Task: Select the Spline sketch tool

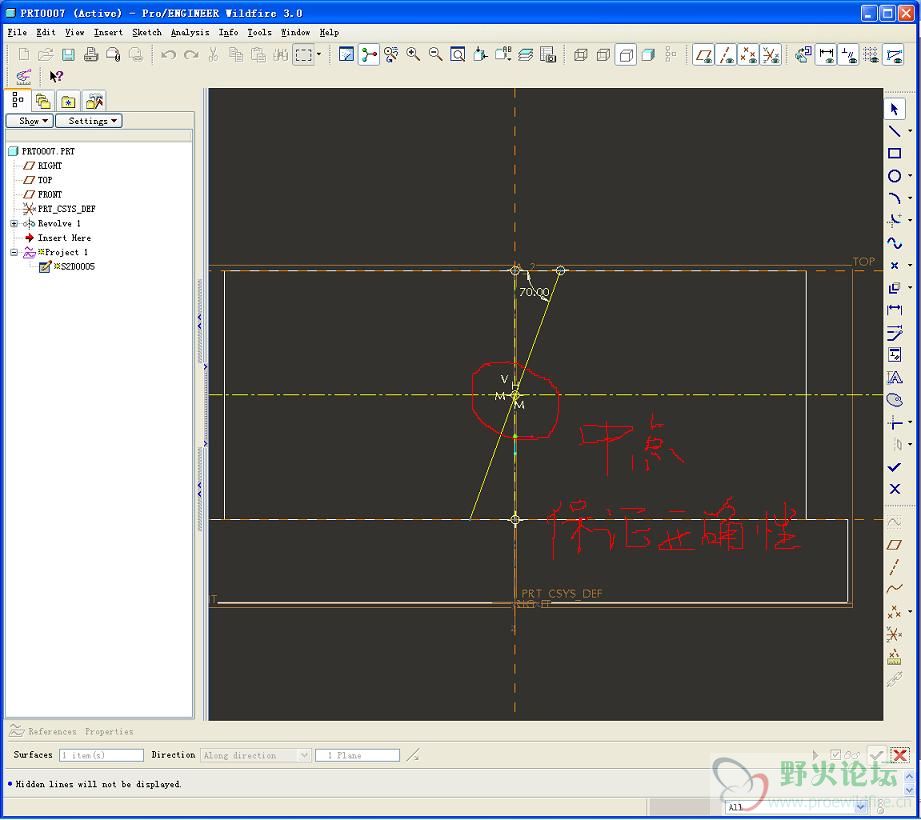Action: [894, 243]
